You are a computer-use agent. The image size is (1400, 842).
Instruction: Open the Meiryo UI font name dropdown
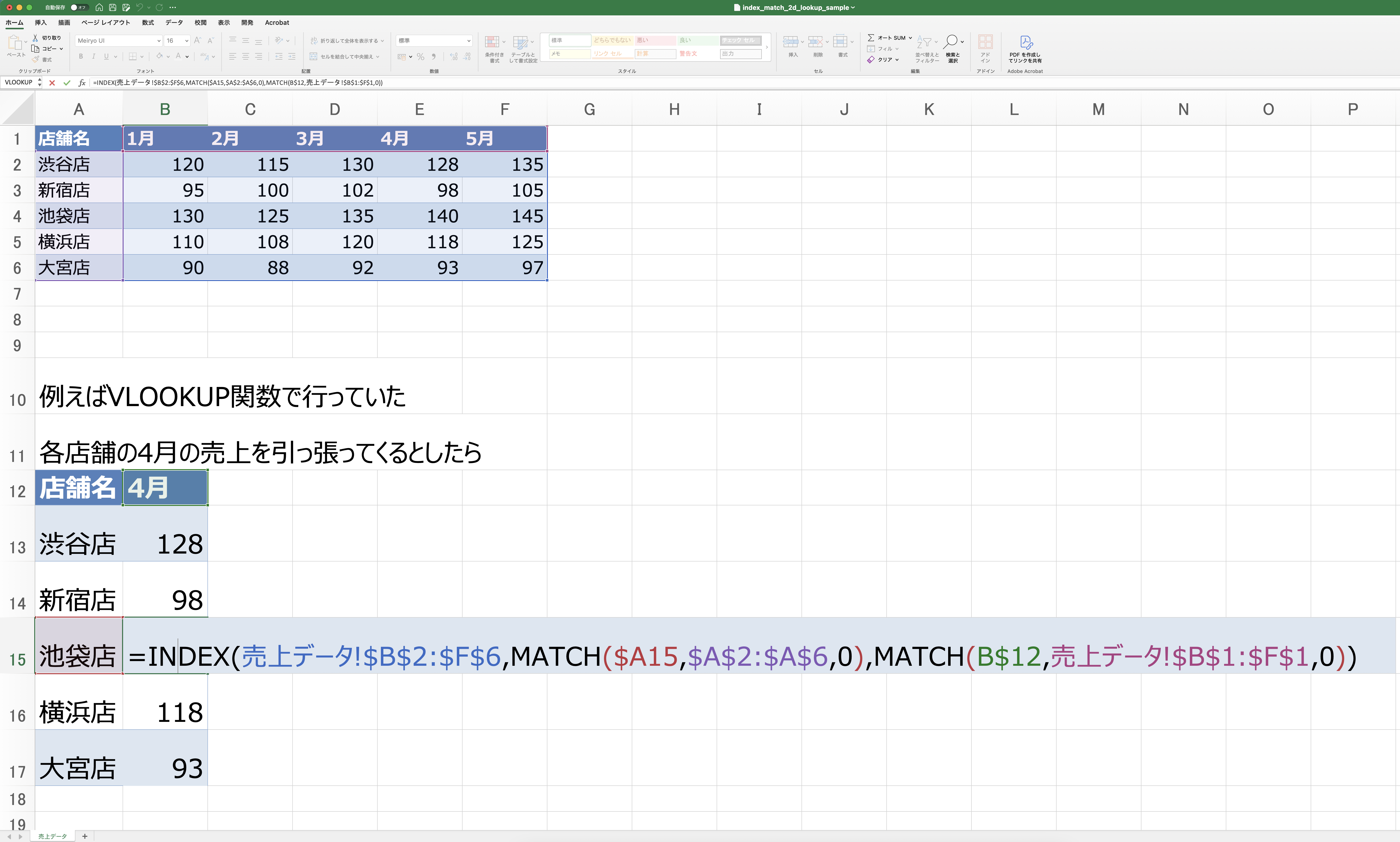coord(159,41)
